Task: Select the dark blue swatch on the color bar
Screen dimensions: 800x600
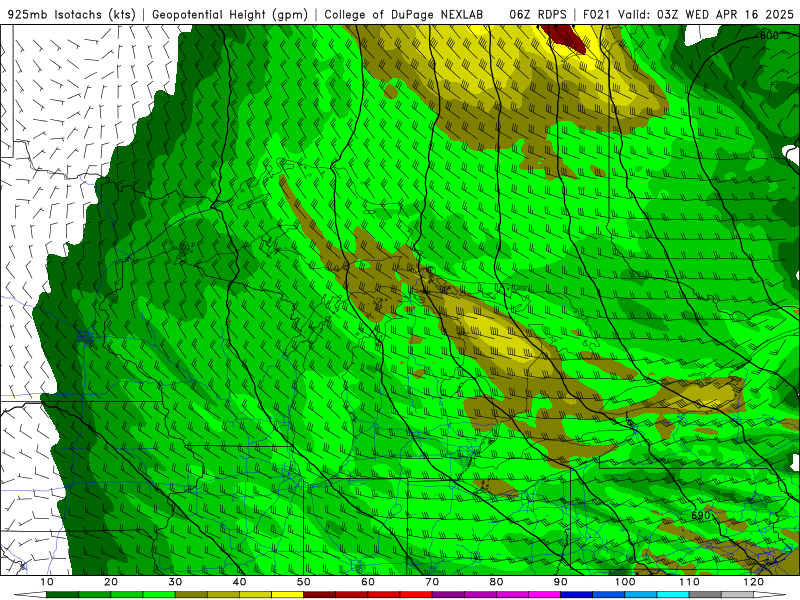Action: (x=577, y=594)
